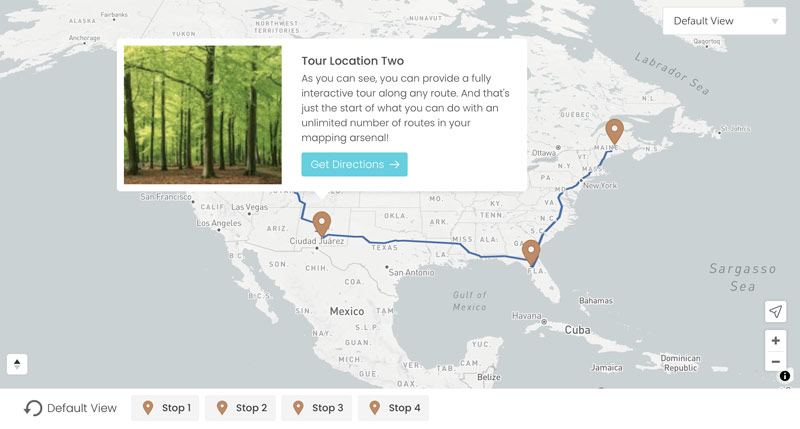Toggle the collapse arrow at map bottom-left
Image resolution: width=800 pixels, height=429 pixels.
17,364
